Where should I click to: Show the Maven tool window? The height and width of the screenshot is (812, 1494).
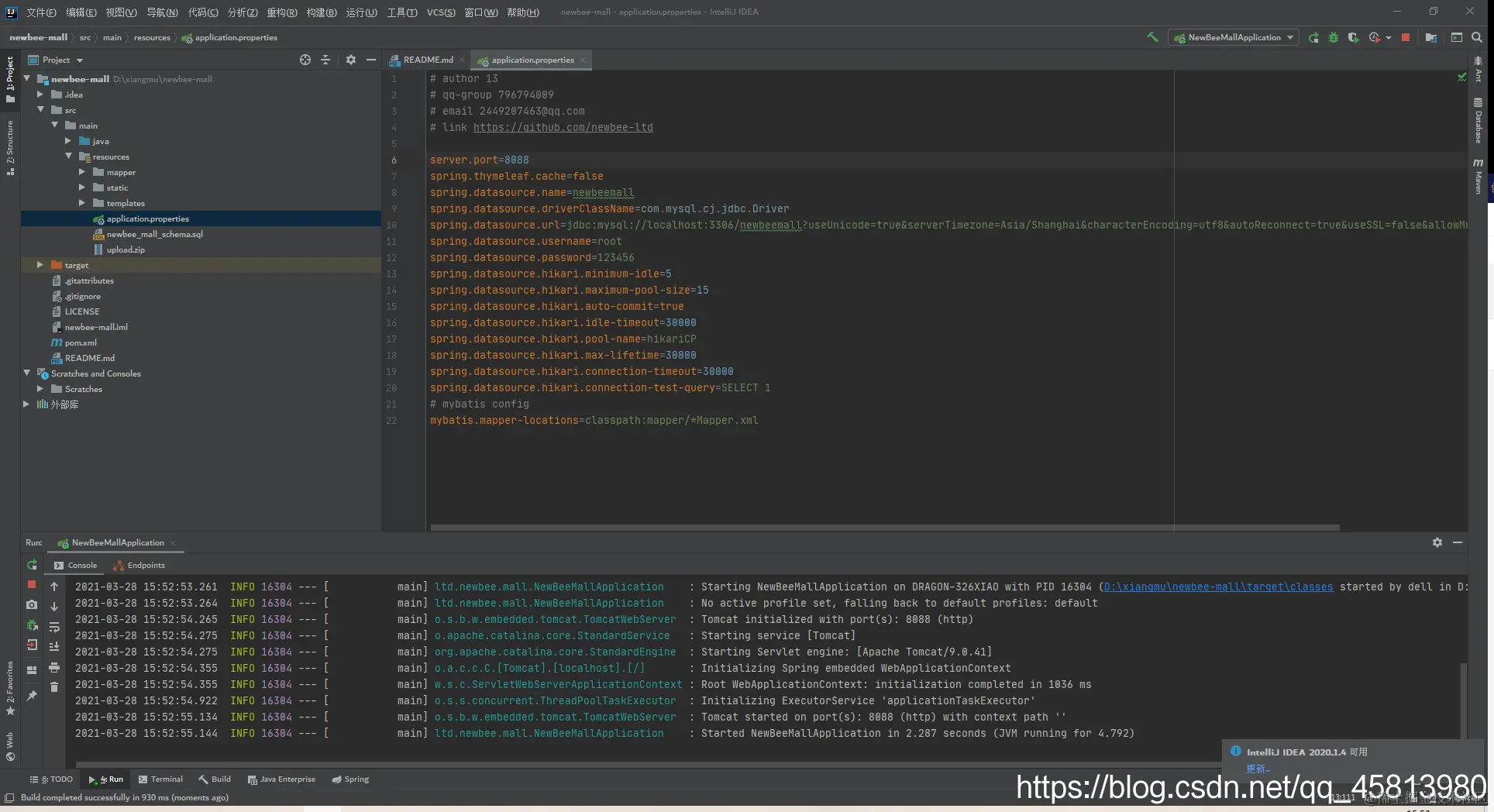pyautogui.click(x=1479, y=176)
